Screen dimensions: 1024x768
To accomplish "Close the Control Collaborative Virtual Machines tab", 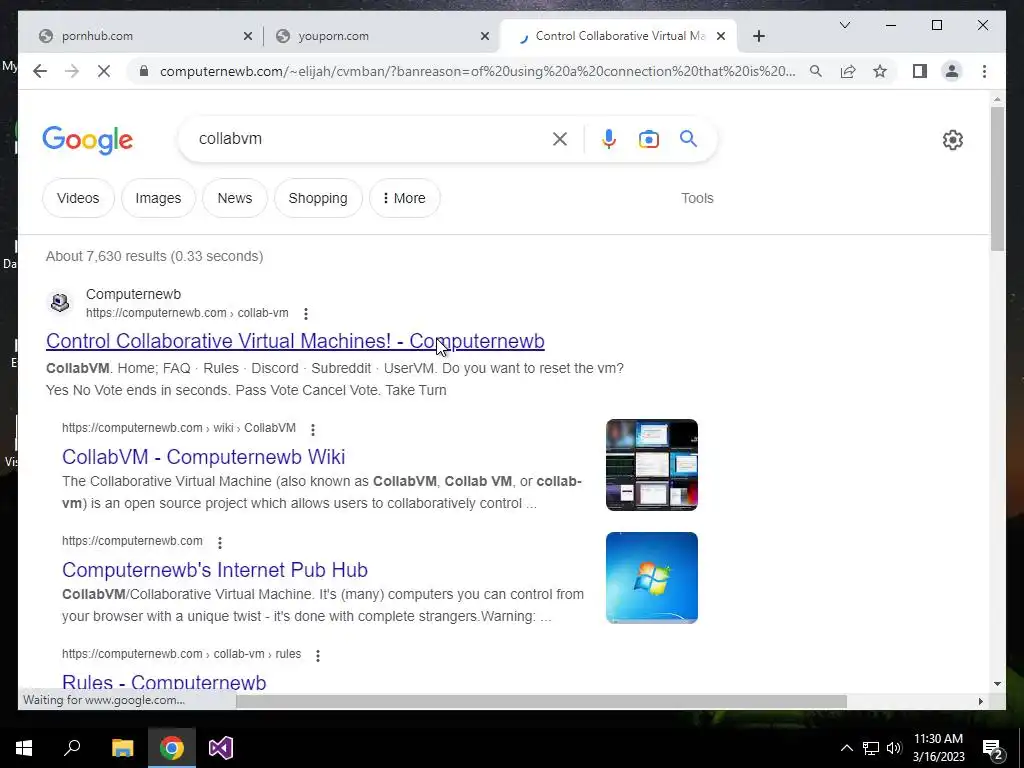I will tap(721, 37).
